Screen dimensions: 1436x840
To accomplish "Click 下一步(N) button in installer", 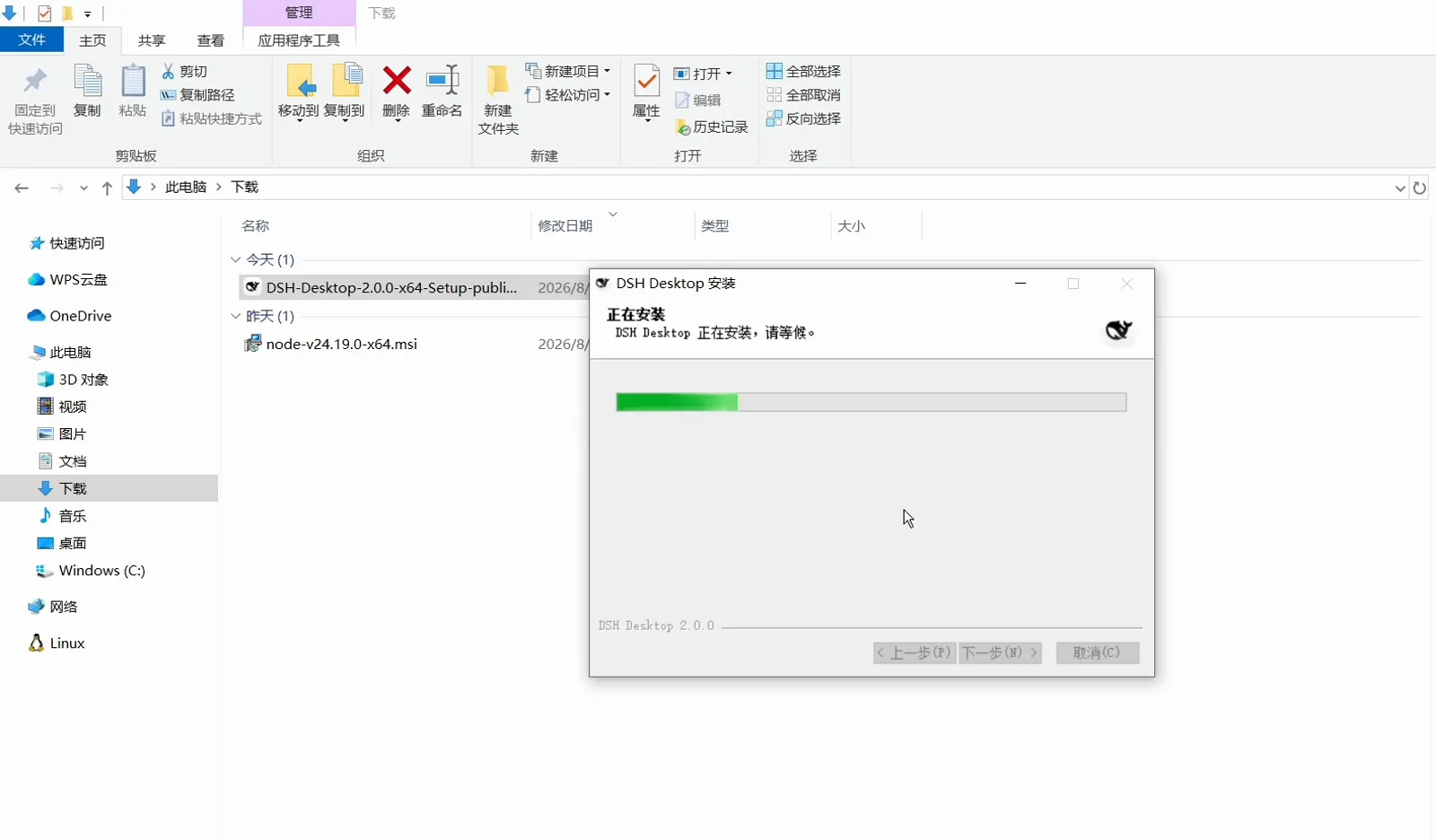I will (x=1000, y=652).
